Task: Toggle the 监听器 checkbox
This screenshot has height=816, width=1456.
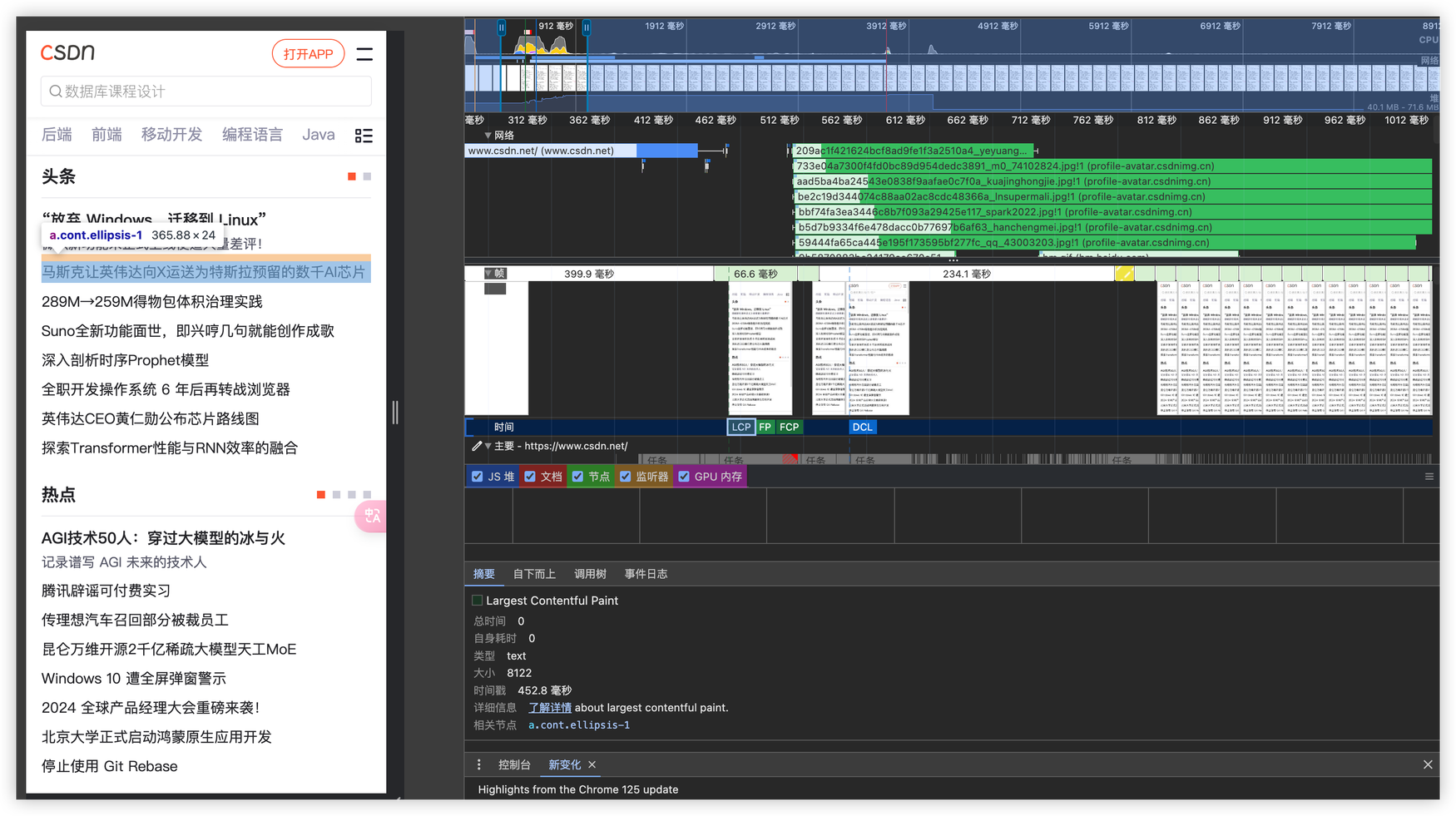Action: [626, 477]
